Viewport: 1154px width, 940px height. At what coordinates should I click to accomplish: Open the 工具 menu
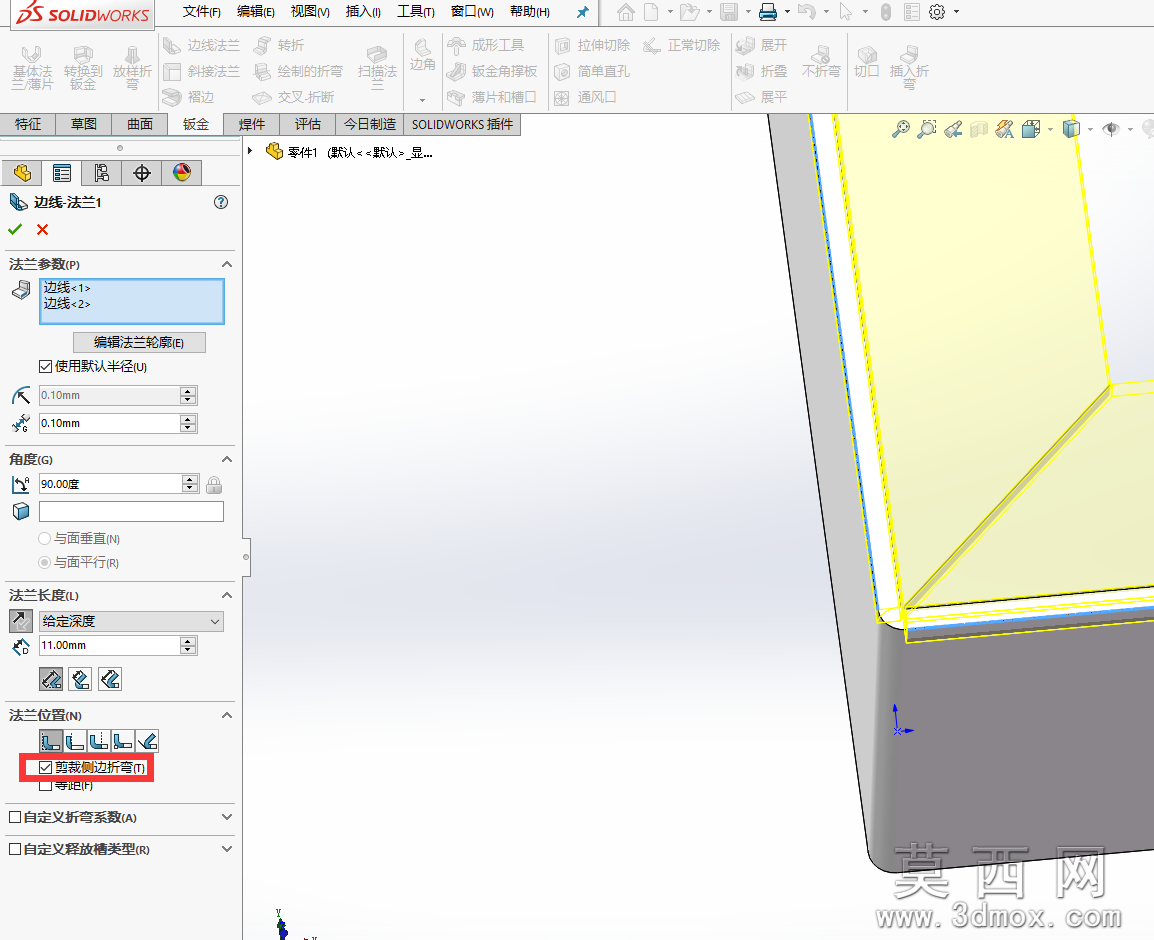pyautogui.click(x=416, y=12)
